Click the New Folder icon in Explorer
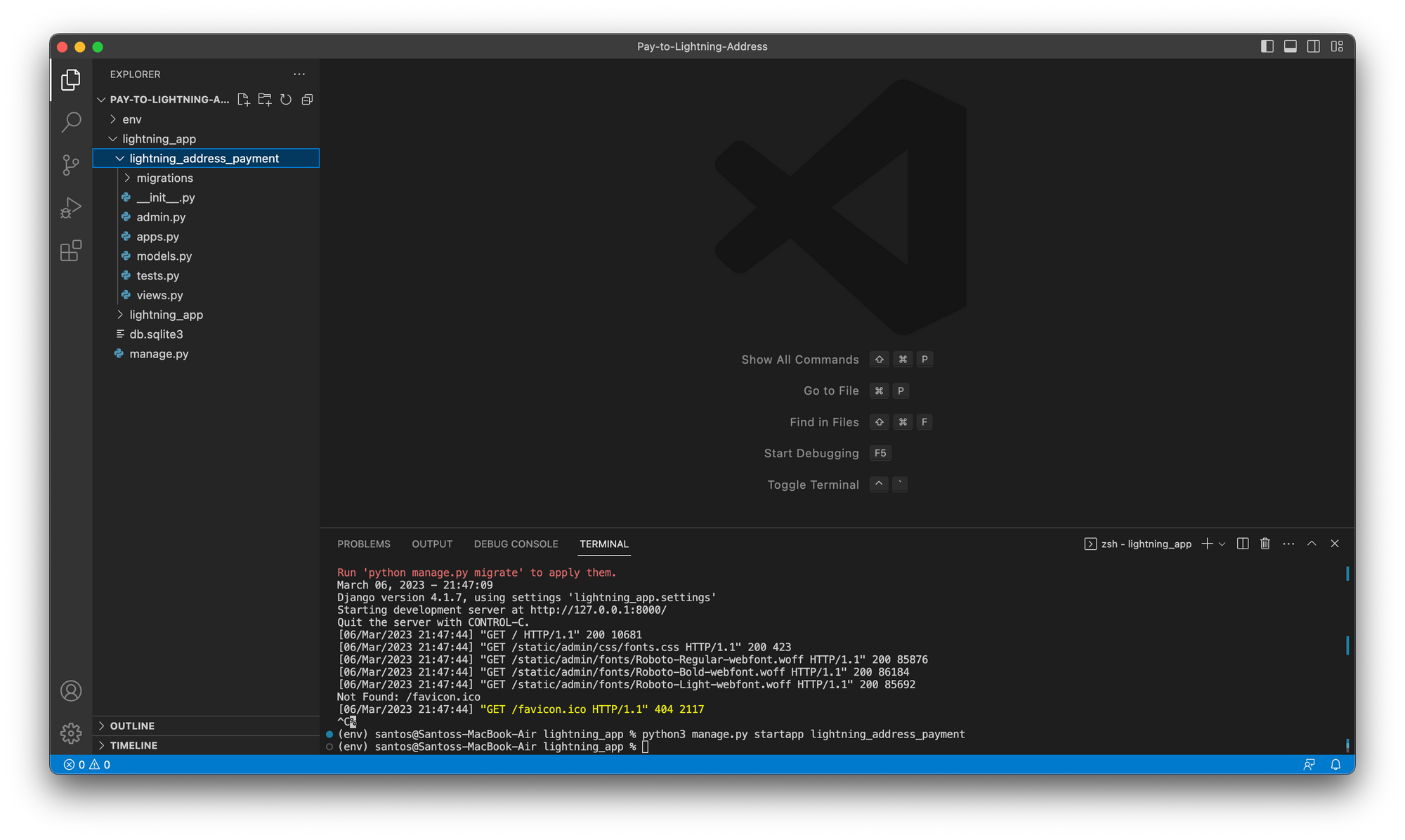The width and height of the screenshot is (1405, 840). pos(265,100)
